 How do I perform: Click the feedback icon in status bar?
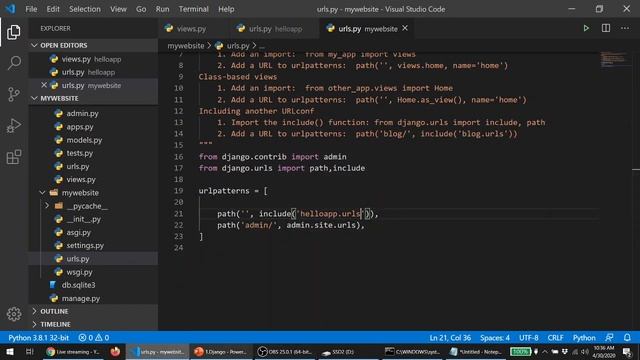coord(609,338)
